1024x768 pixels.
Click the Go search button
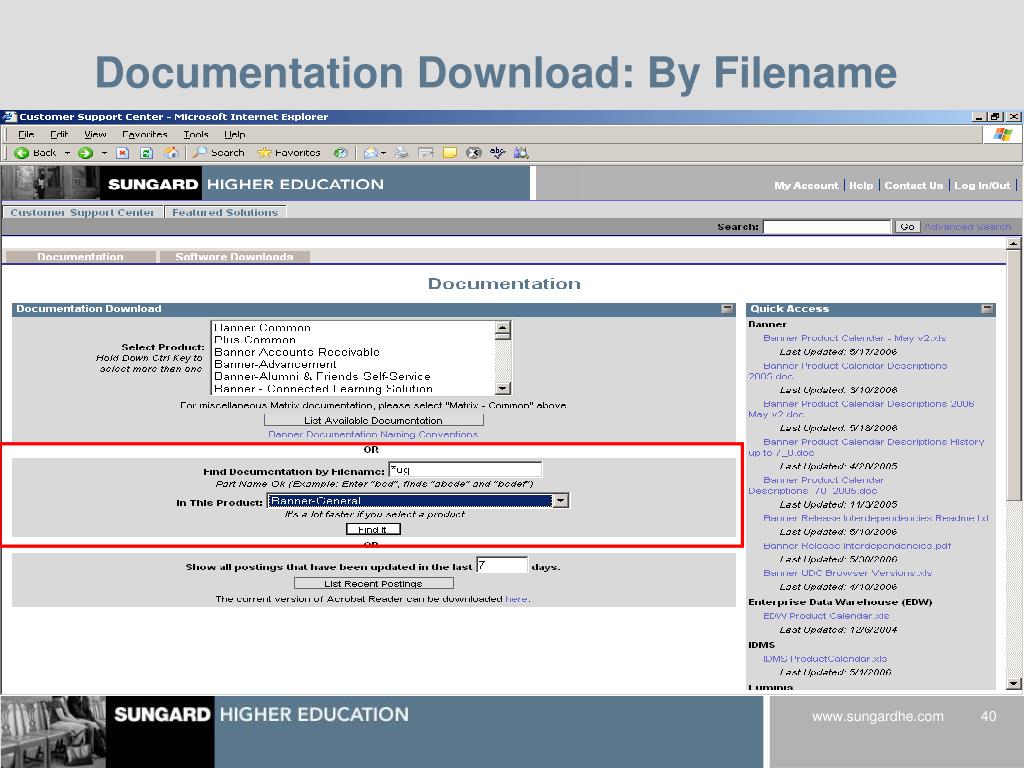point(907,227)
